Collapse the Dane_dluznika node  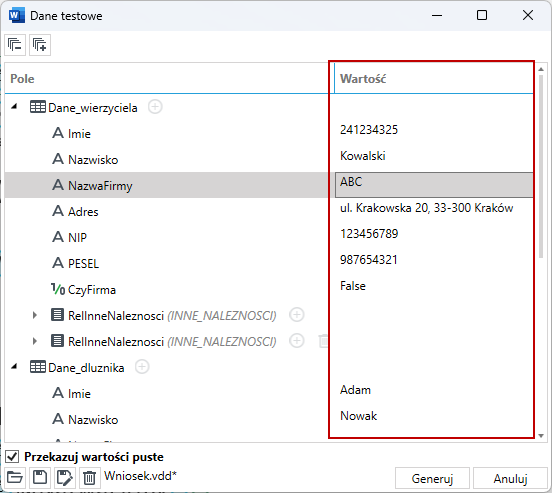[x=14, y=367]
